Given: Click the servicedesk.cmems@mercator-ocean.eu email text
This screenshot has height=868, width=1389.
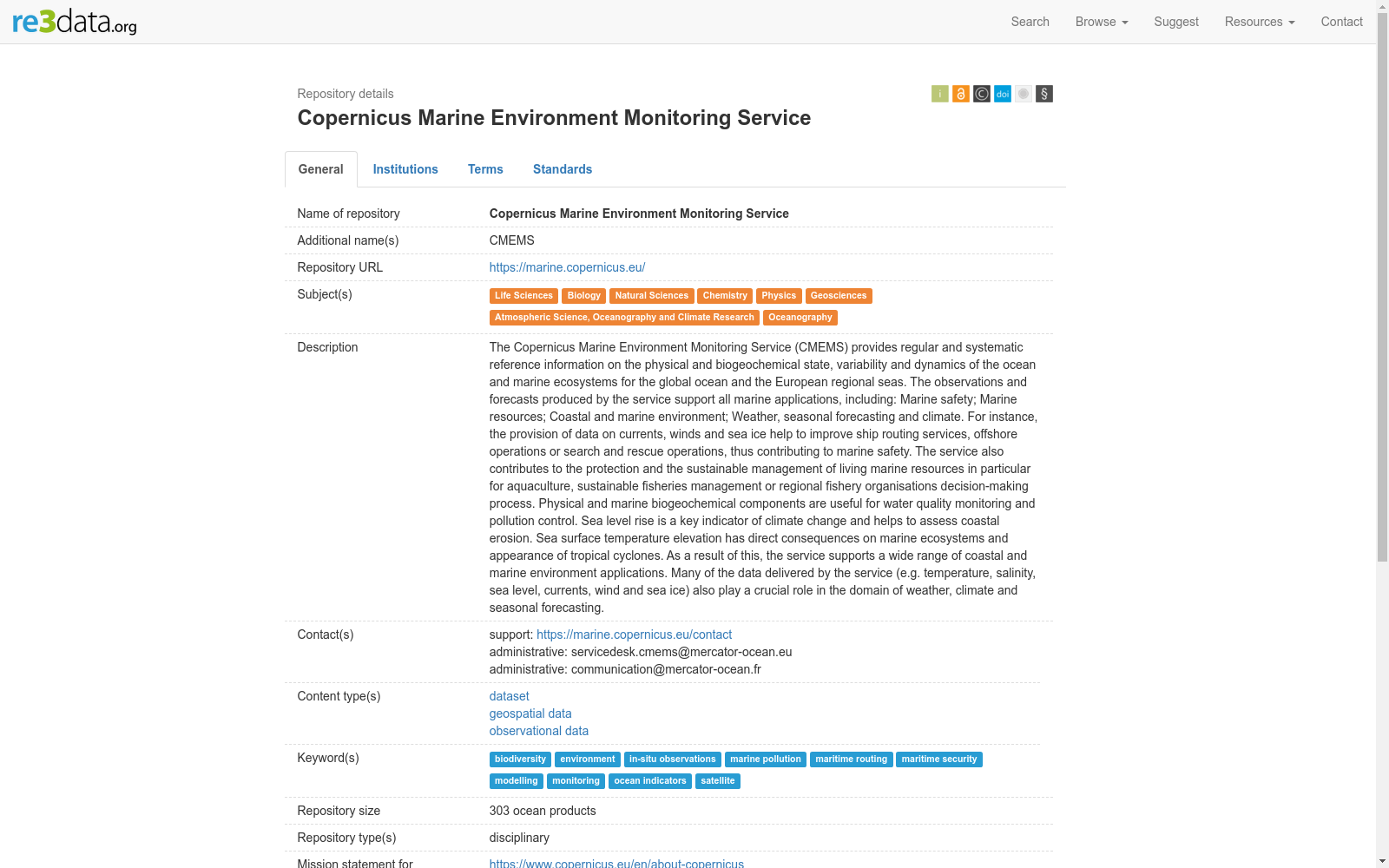Looking at the screenshot, I should [x=681, y=652].
